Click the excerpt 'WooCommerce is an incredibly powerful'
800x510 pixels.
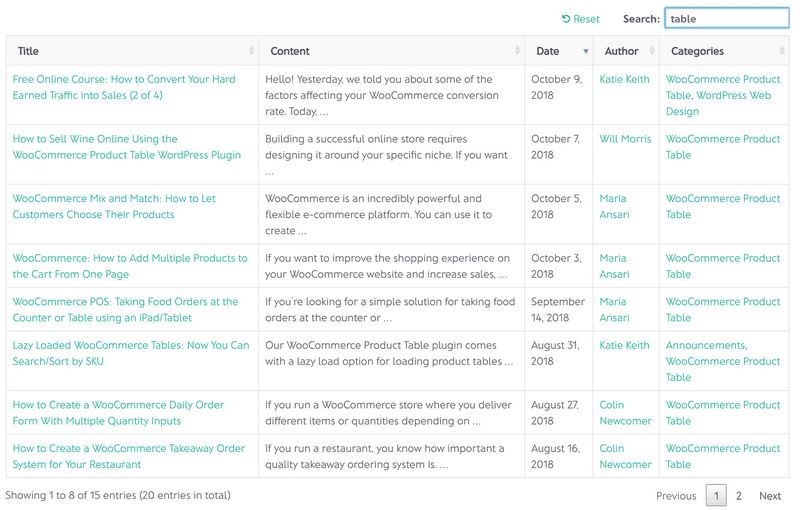[x=379, y=215]
